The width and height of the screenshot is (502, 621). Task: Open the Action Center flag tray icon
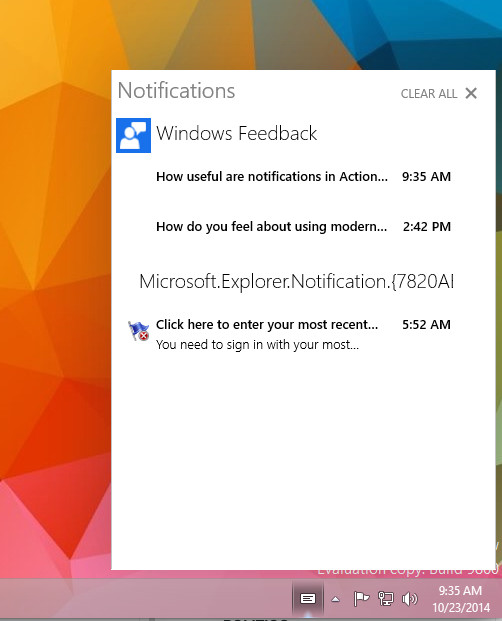pos(361,598)
